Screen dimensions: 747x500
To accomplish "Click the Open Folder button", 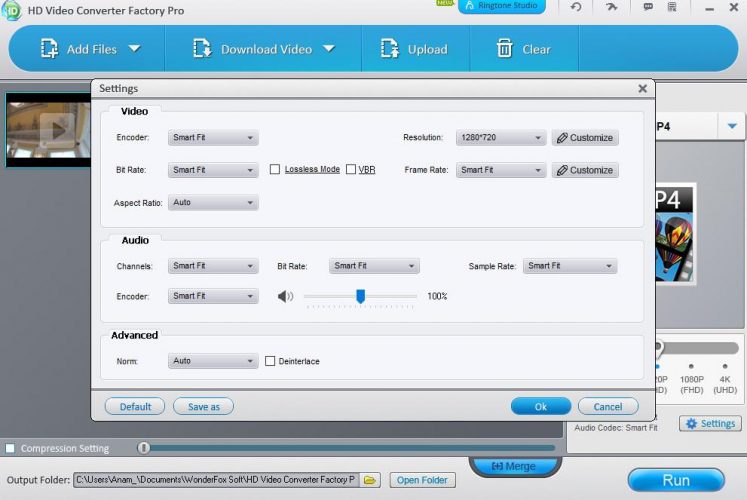I will (422, 480).
